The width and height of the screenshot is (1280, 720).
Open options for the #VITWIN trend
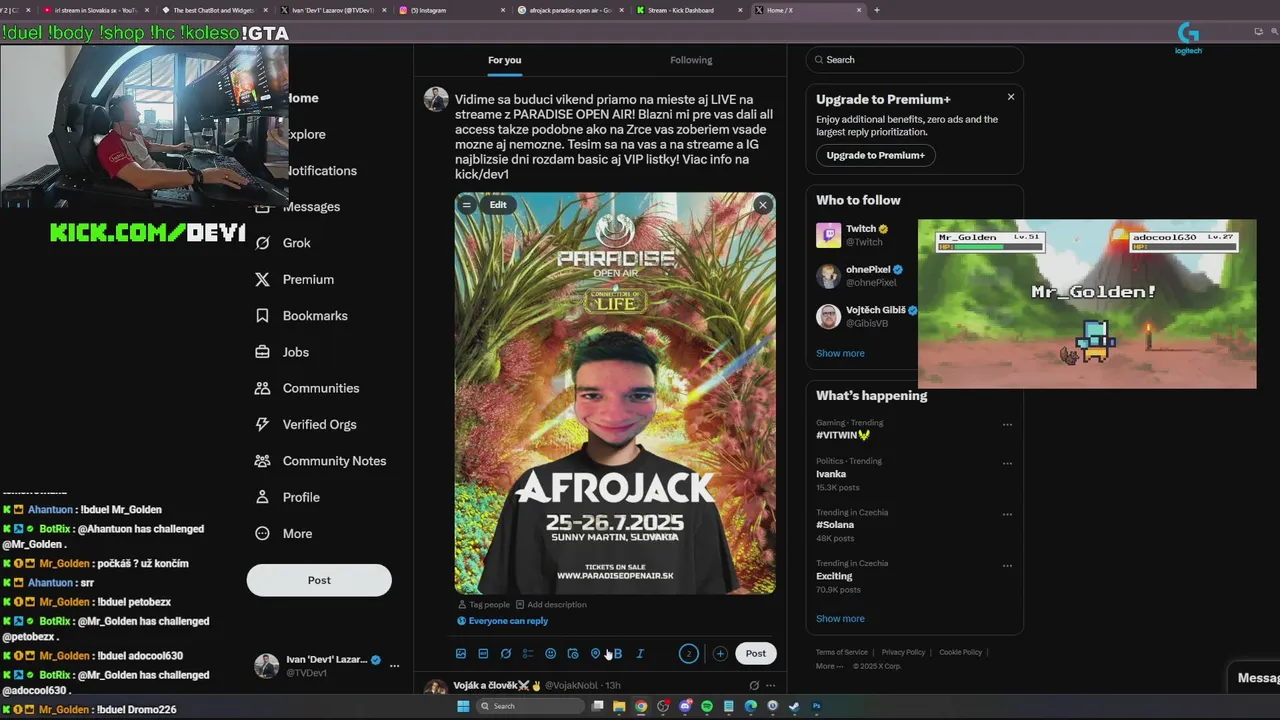pos(1007,424)
